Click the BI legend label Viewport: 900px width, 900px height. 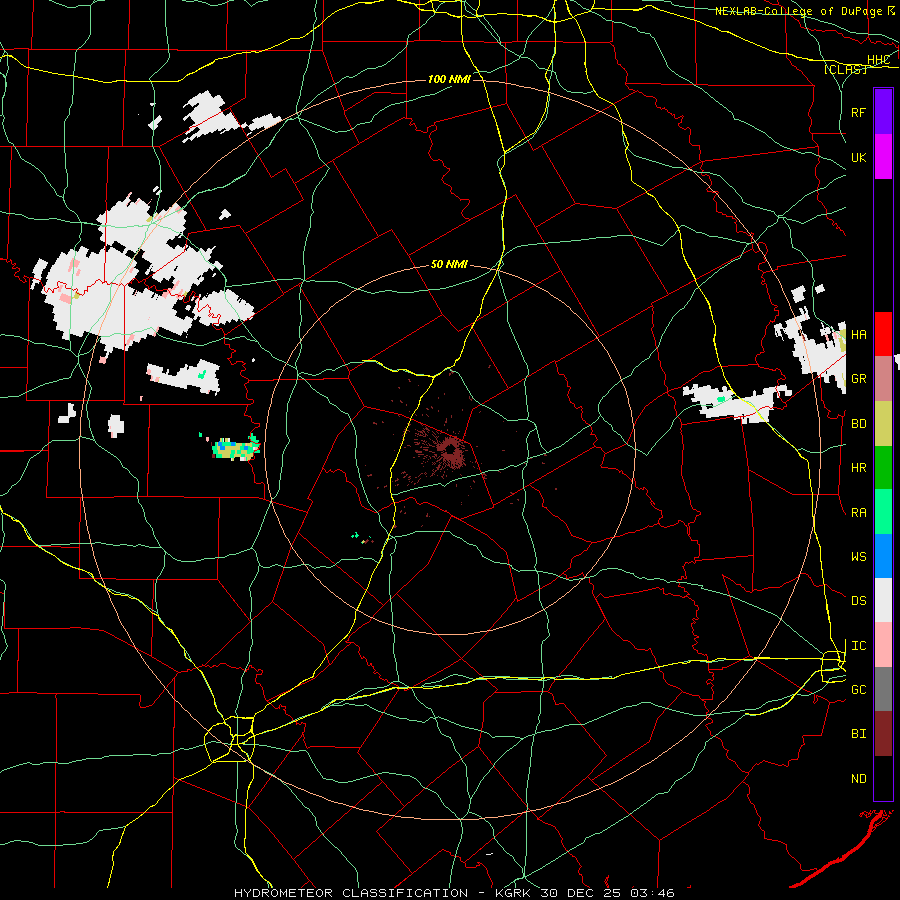click(x=858, y=734)
